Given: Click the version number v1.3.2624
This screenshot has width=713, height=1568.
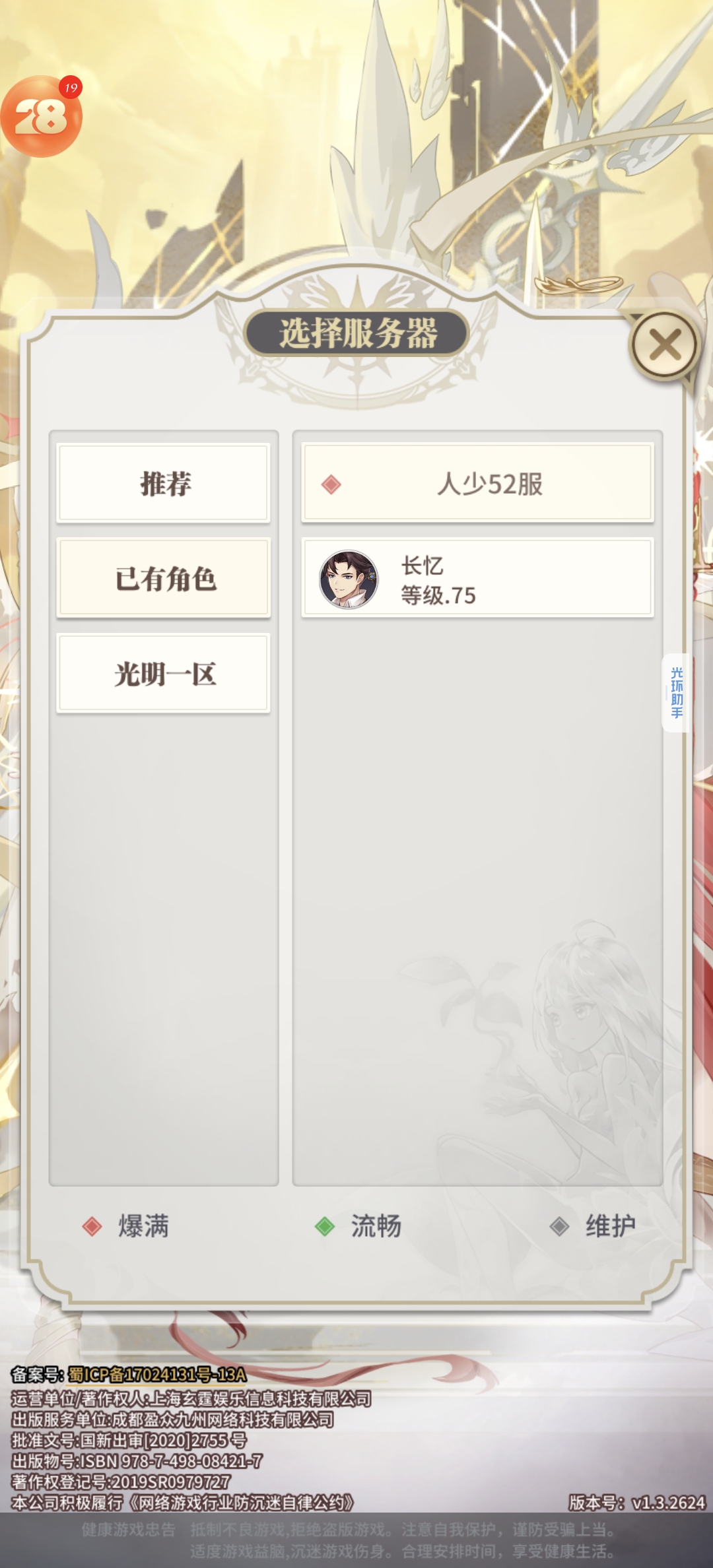Looking at the screenshot, I should (x=669, y=1503).
